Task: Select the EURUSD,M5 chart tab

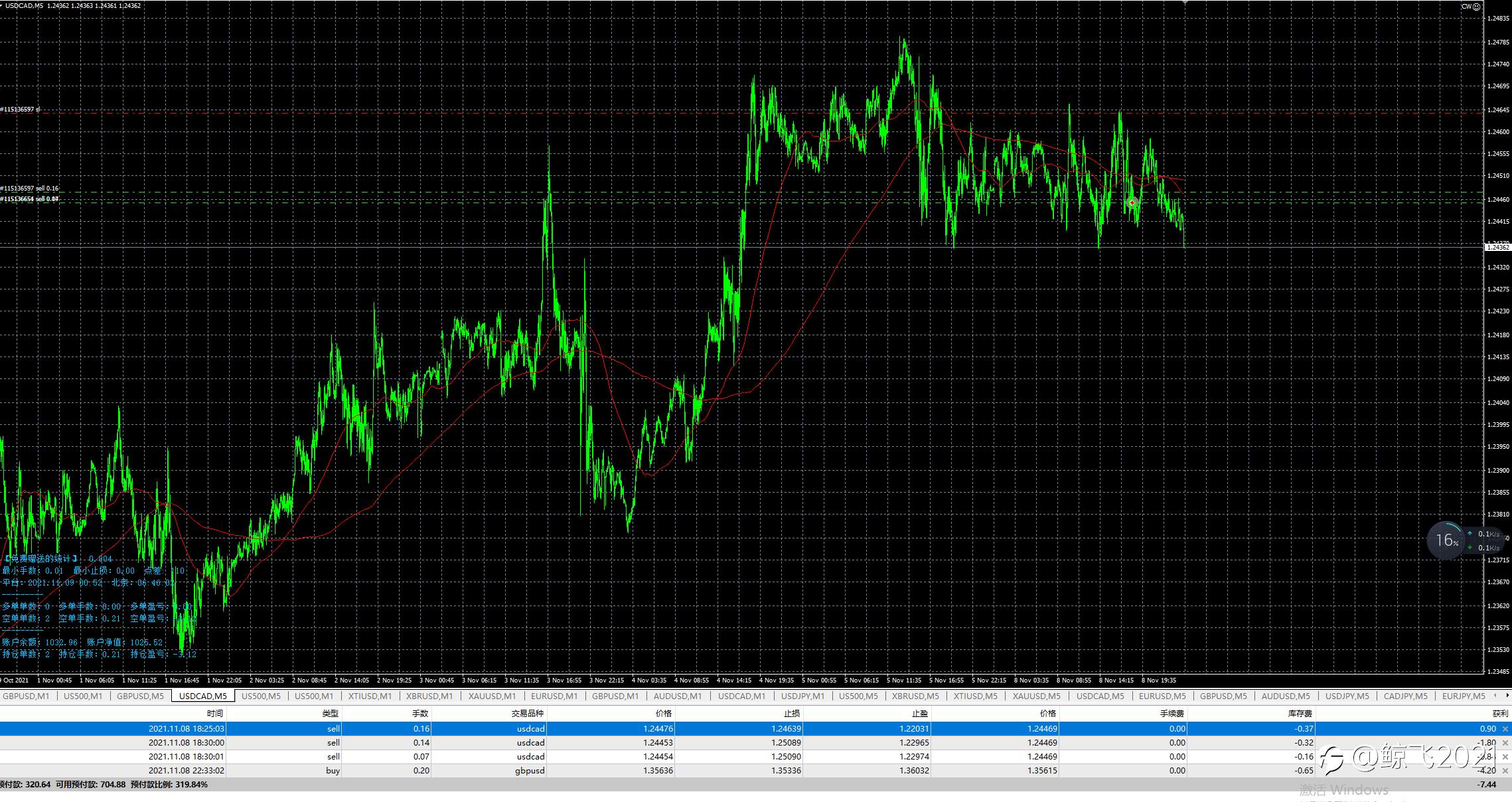Action: (1162, 696)
